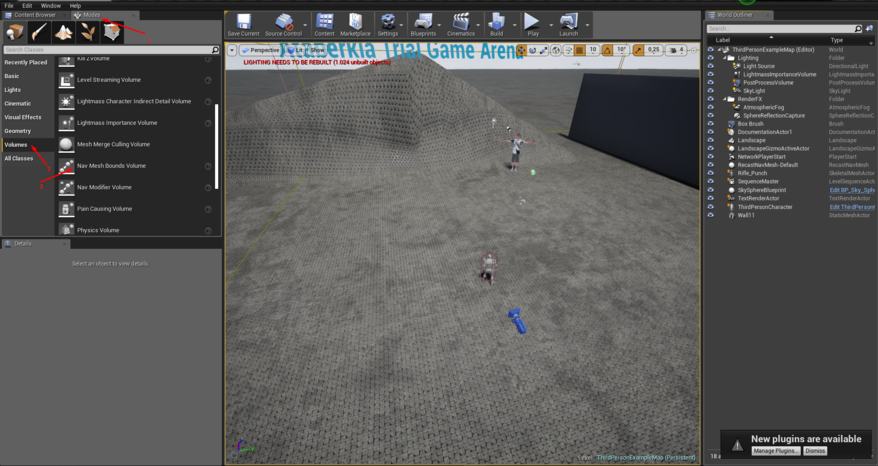The image size is (878, 466).
Task: Select the Paint mode brush icon
Action: [39, 32]
